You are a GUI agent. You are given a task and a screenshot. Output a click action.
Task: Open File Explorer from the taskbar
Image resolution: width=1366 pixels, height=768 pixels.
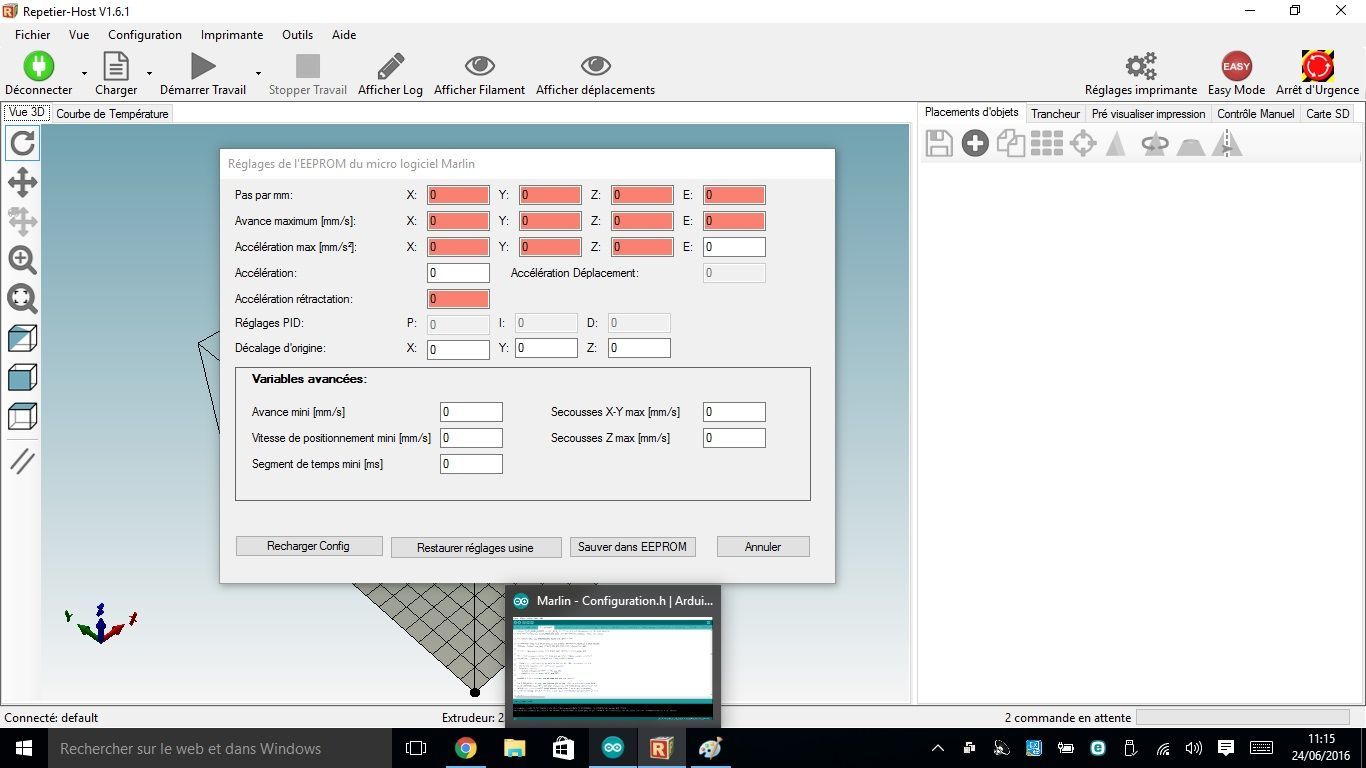pyautogui.click(x=514, y=748)
